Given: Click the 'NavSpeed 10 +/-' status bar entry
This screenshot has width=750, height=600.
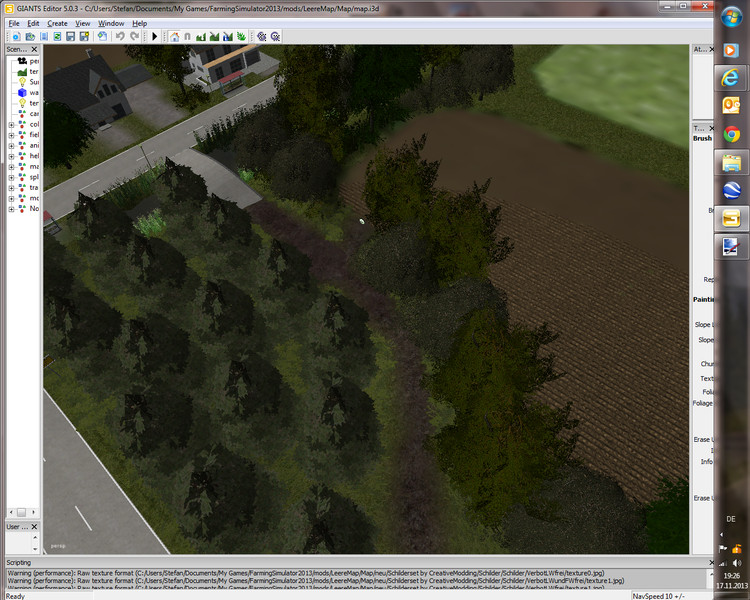Looking at the screenshot, I should [x=658, y=596].
